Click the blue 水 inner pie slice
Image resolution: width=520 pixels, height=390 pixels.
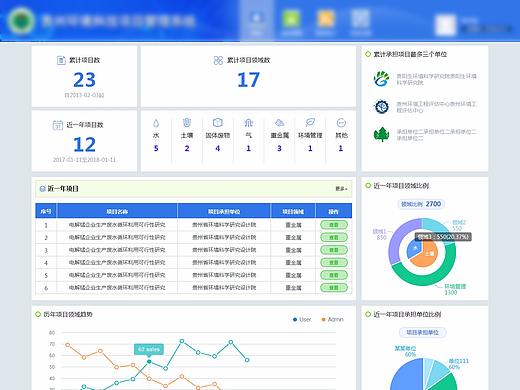pos(414,248)
